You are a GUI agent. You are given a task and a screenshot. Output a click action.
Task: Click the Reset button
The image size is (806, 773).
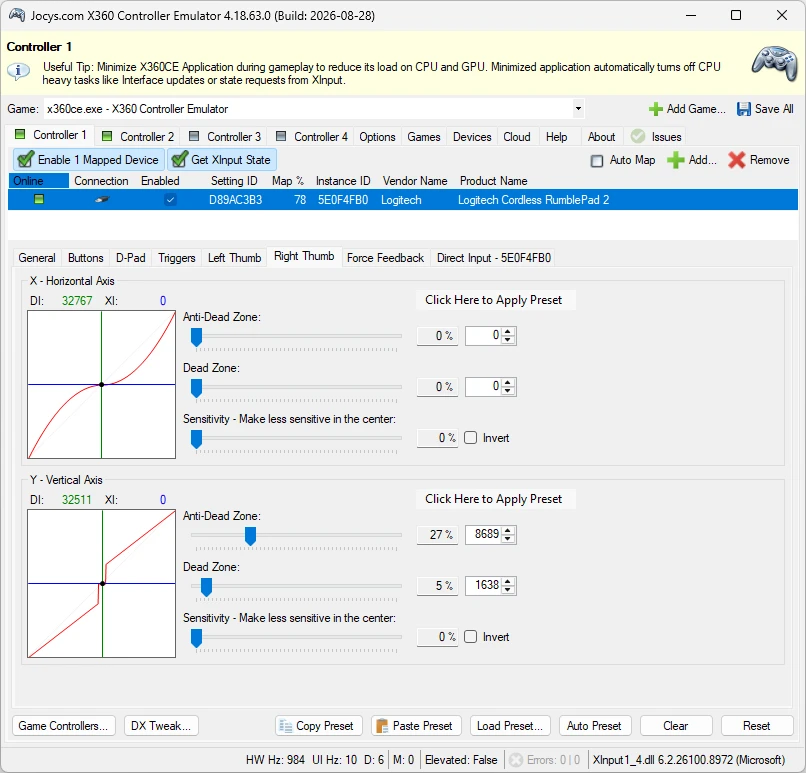pyautogui.click(x=757, y=726)
